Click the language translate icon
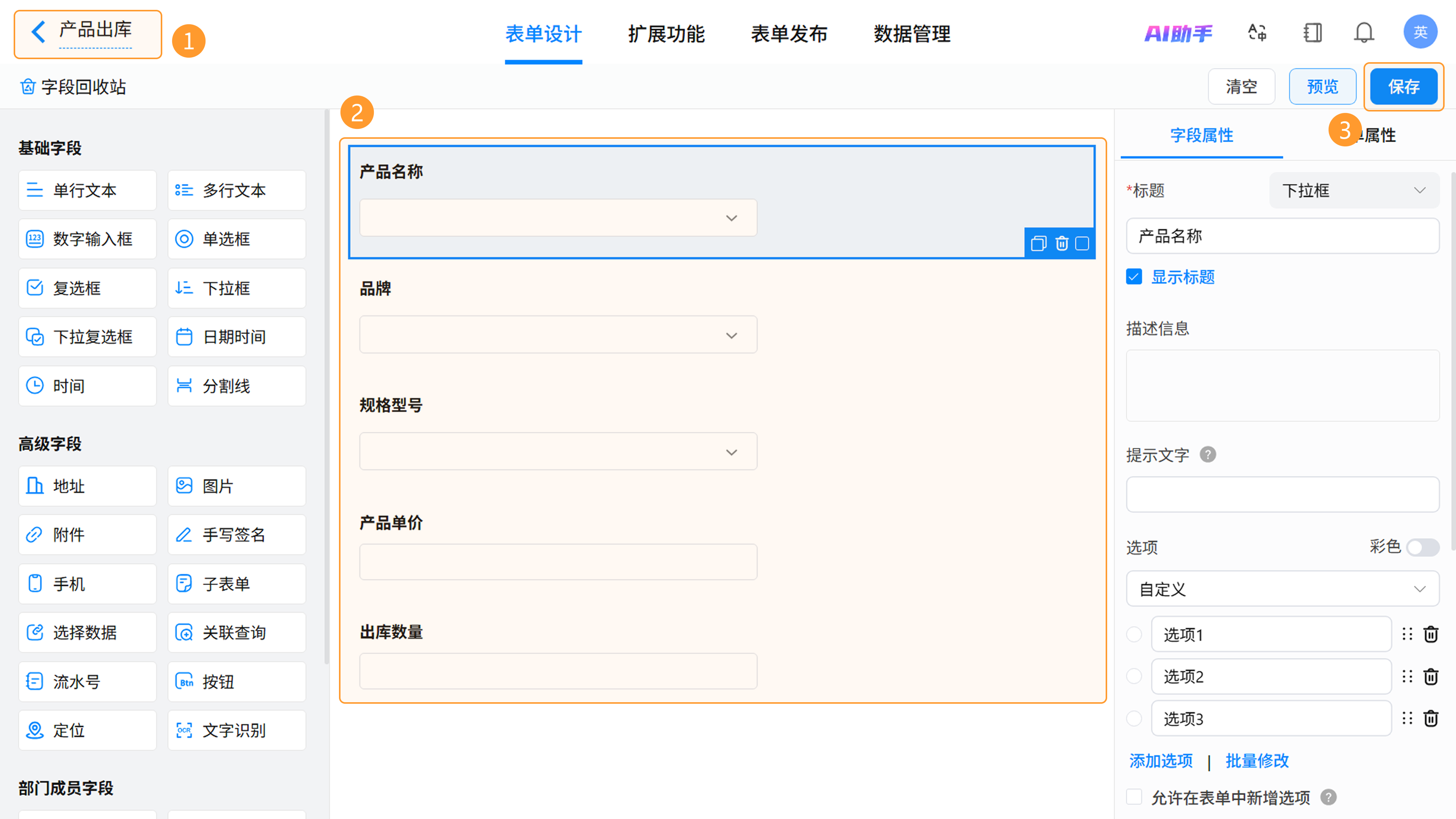1456x819 pixels. click(x=1257, y=33)
